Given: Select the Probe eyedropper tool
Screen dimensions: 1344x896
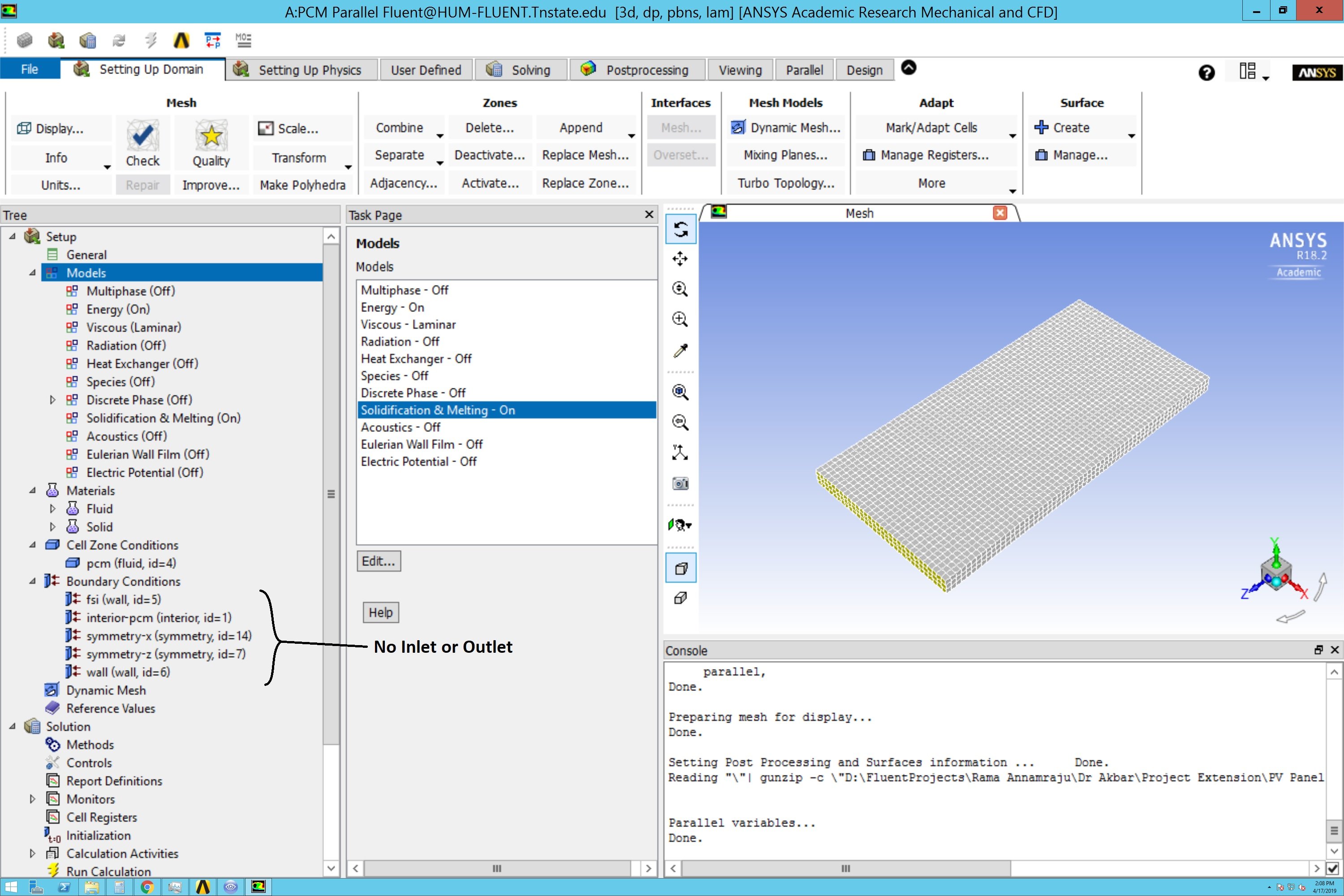Looking at the screenshot, I should (680, 350).
